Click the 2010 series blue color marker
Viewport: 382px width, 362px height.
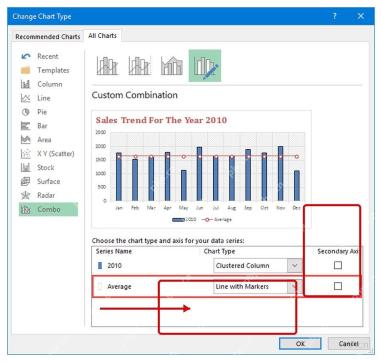(x=100, y=266)
